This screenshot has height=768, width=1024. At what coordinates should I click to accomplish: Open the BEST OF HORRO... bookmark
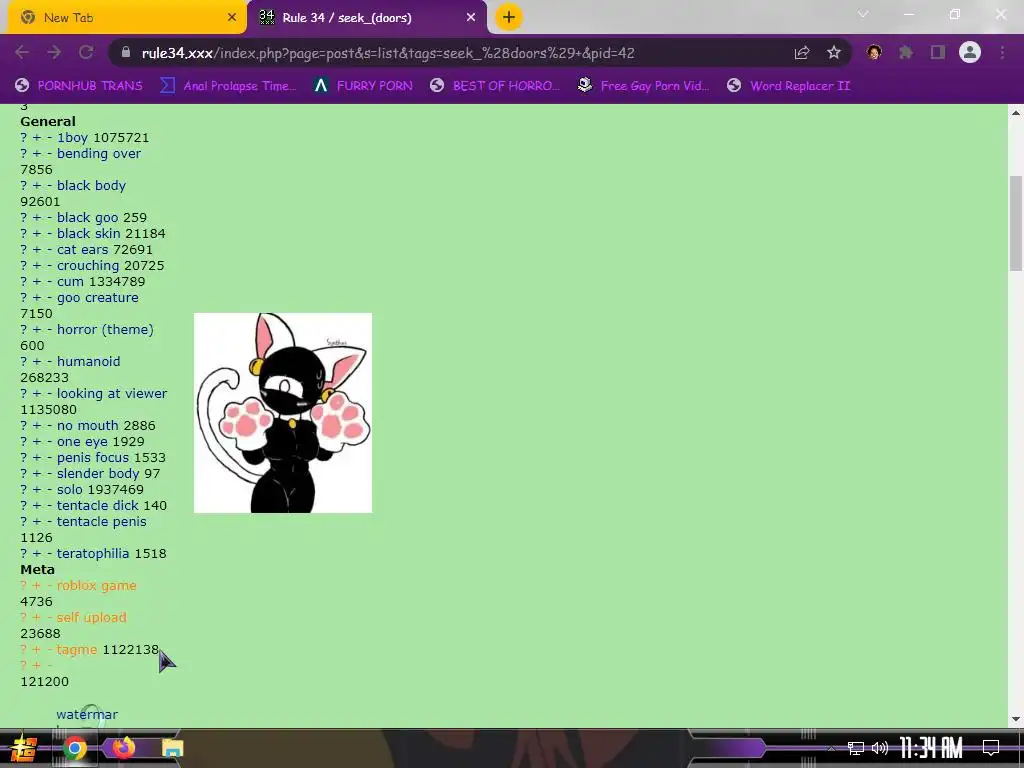pos(494,86)
